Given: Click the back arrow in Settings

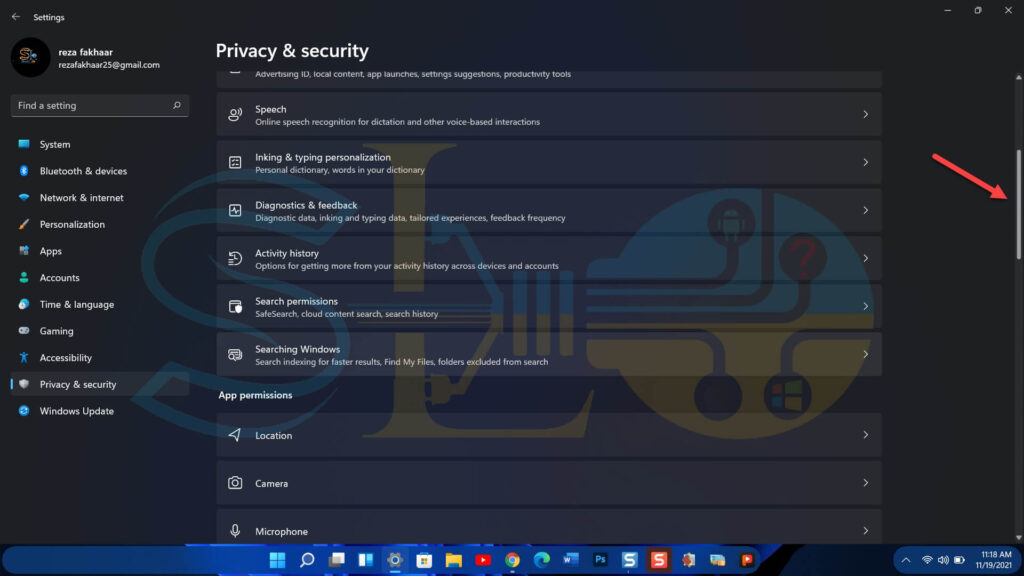Looking at the screenshot, I should point(16,17).
